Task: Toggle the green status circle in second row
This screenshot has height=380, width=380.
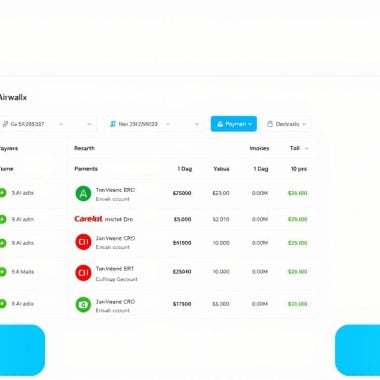Action: pyautogui.click(x=3, y=219)
